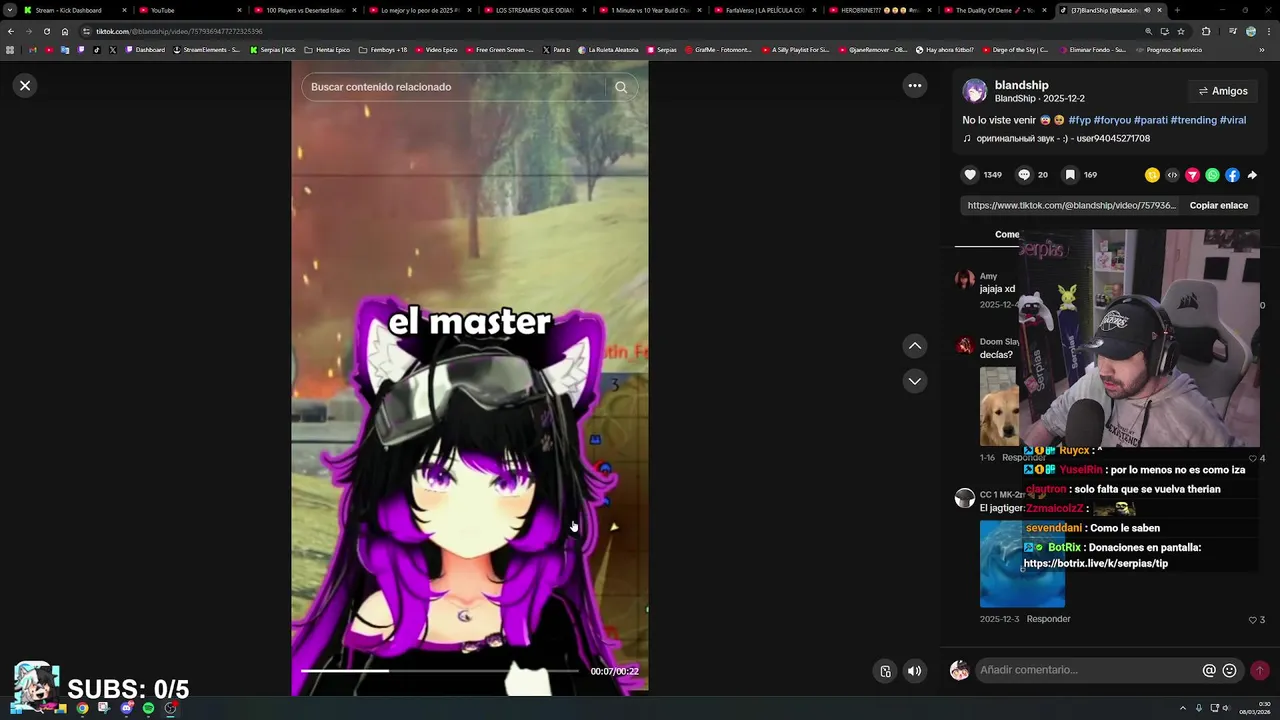Screen dimensions: 1280x720
Task: Mute the video with speaker button
Action: click(914, 671)
